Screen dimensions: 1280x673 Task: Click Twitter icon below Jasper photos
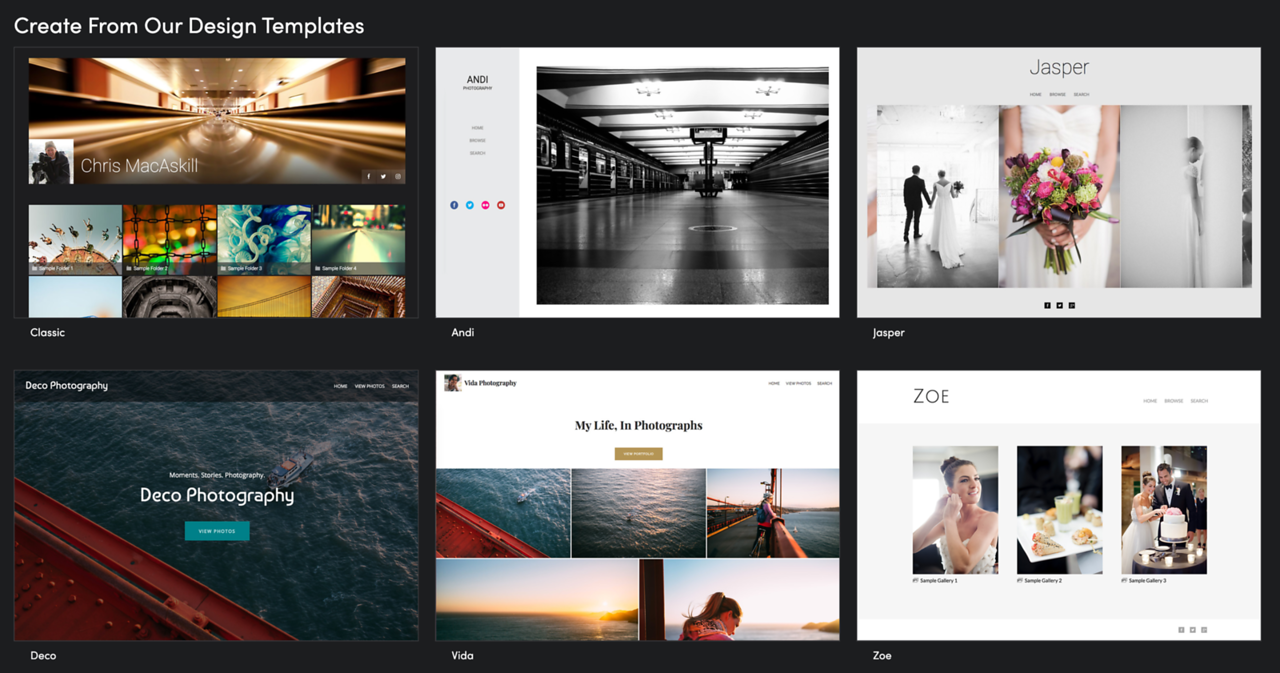pos(1059,305)
